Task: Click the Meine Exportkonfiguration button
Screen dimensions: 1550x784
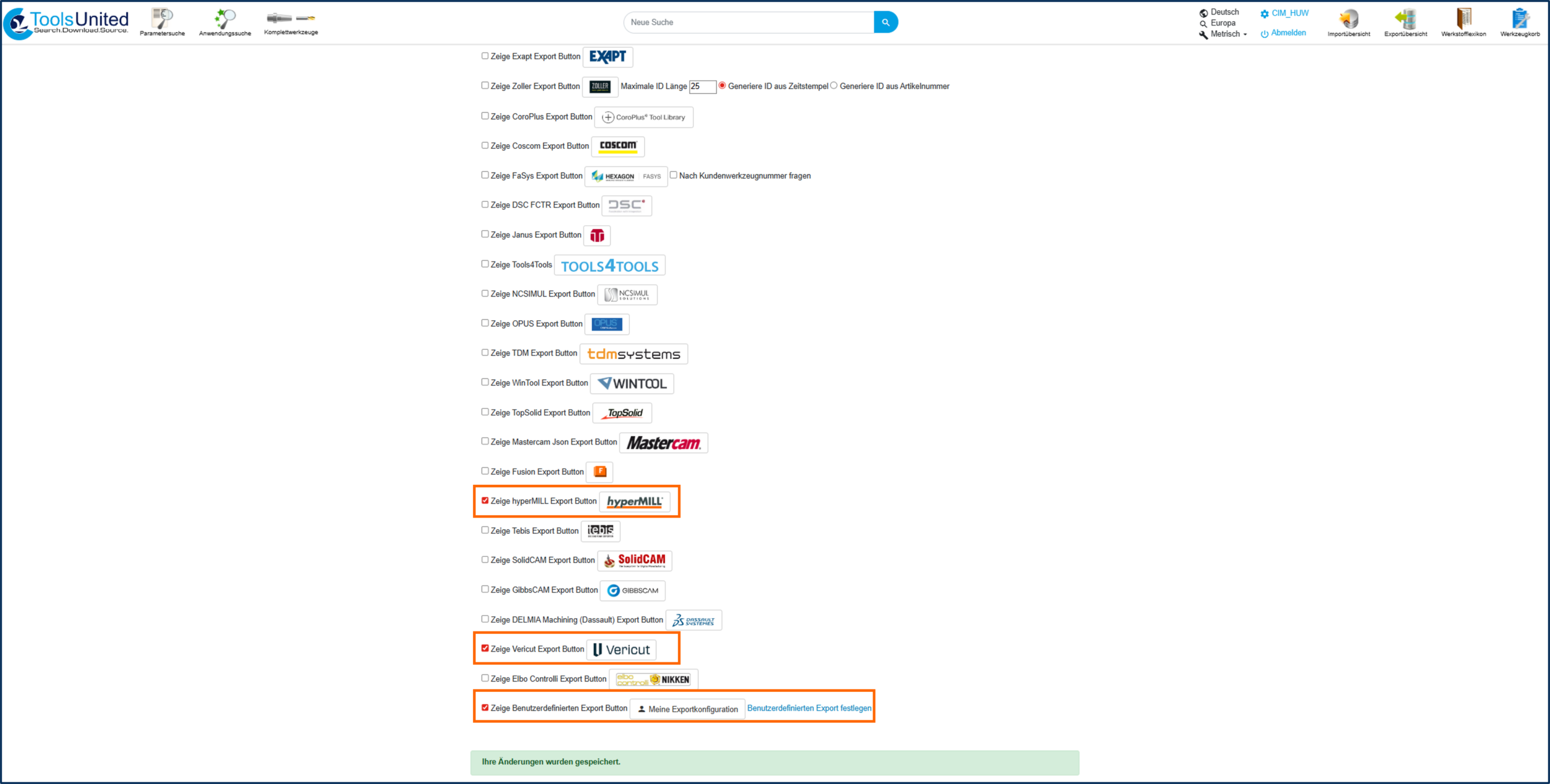Action: [x=688, y=710]
